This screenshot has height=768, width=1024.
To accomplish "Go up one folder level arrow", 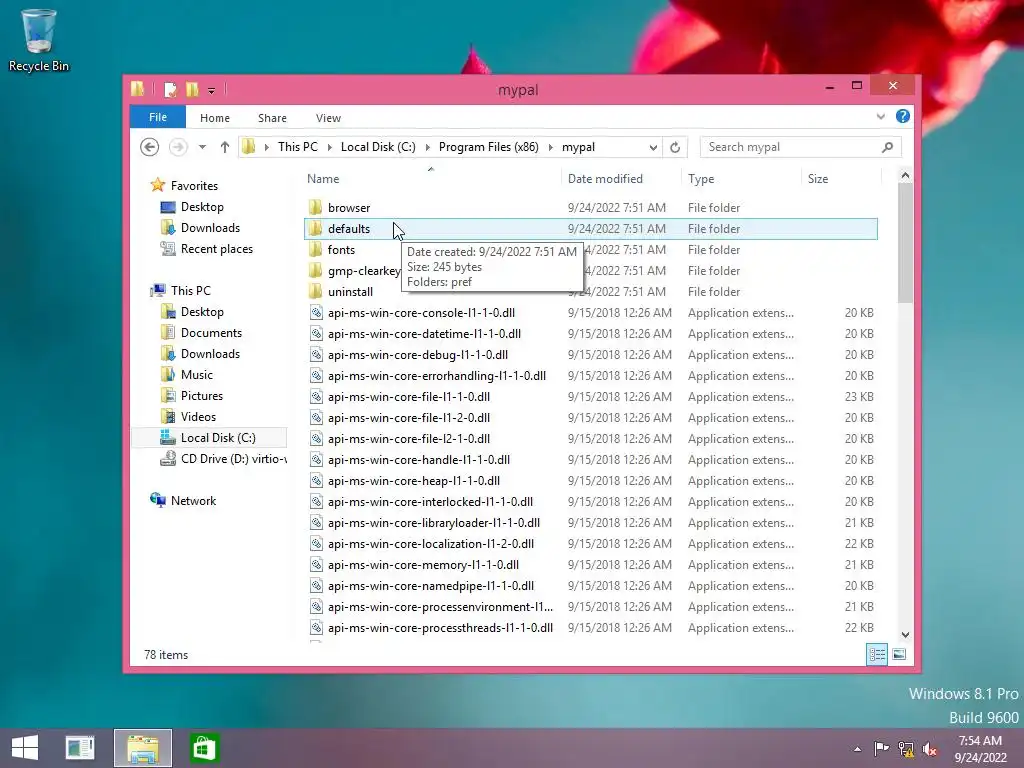I will point(225,147).
